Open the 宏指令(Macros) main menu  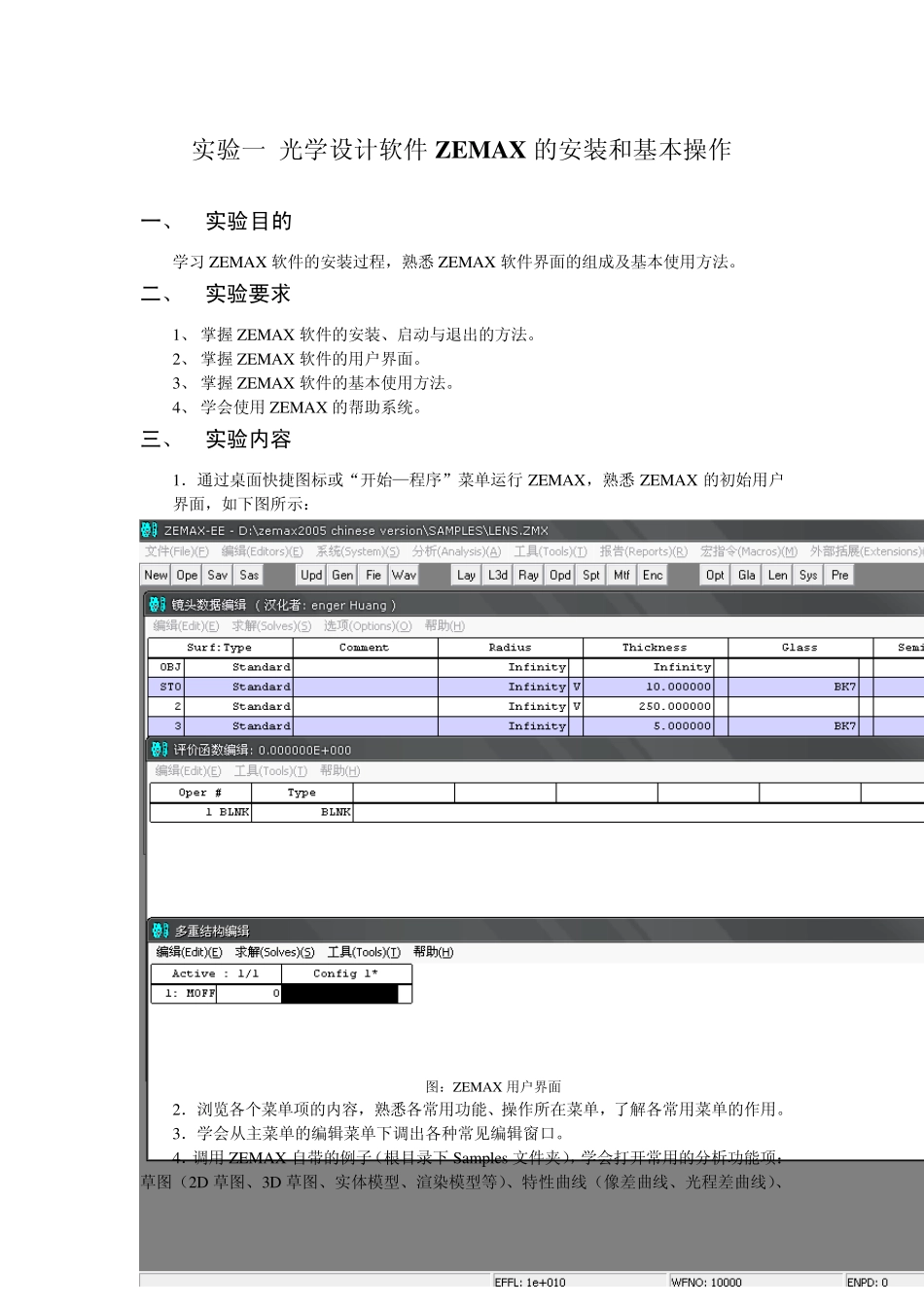coord(749,551)
